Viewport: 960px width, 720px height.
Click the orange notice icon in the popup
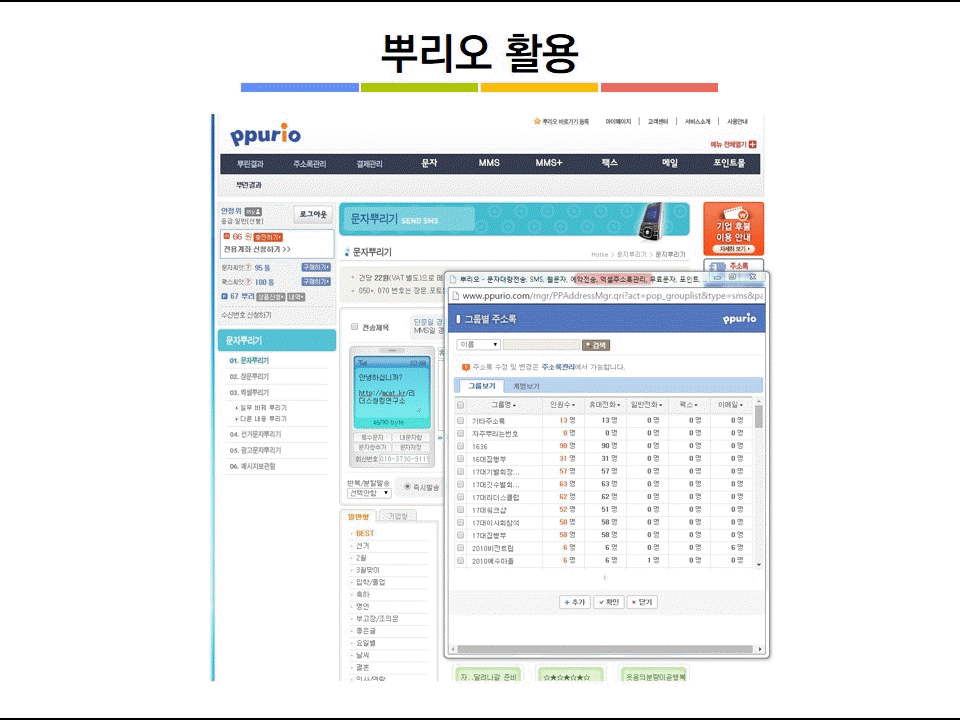point(466,367)
